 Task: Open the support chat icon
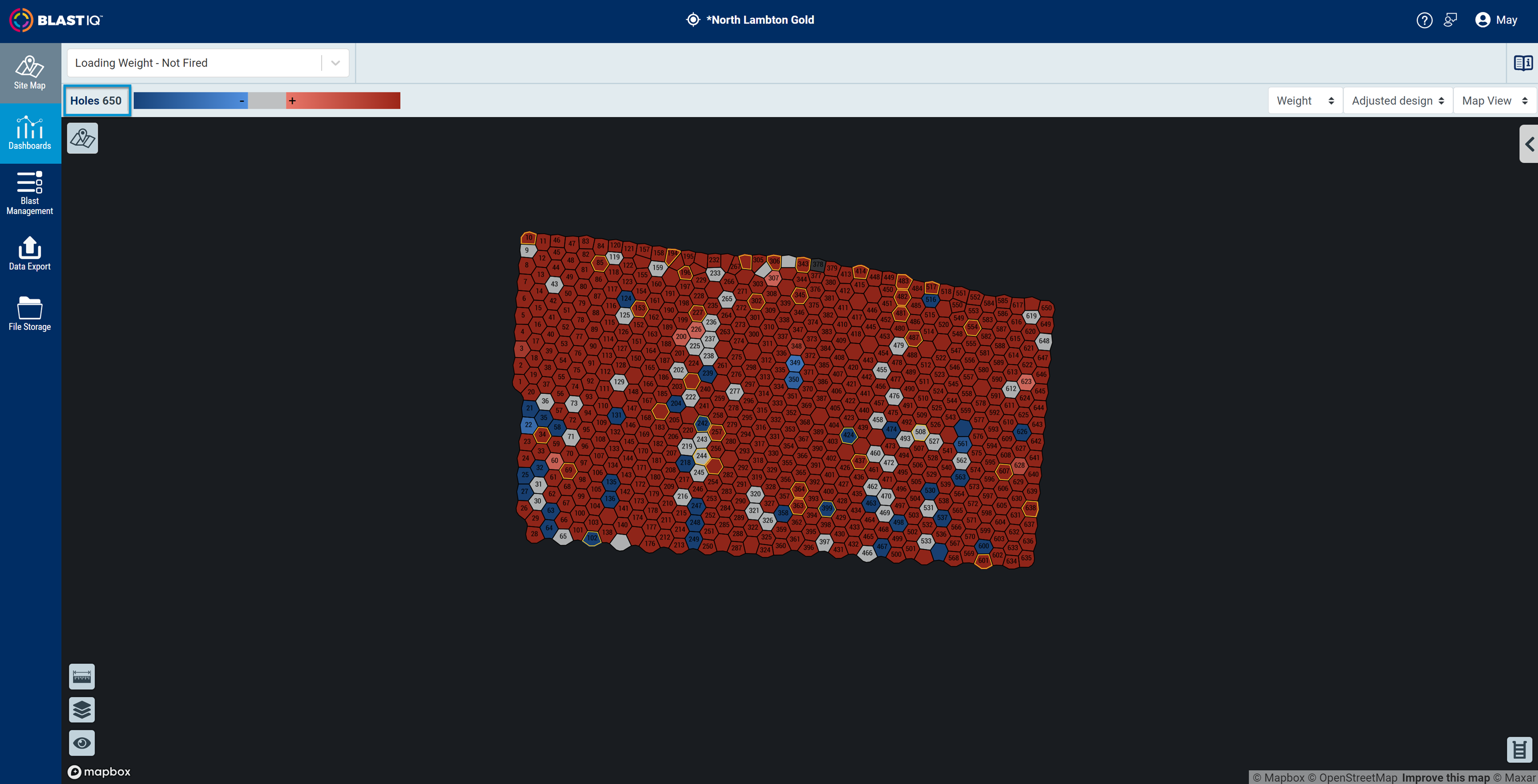1450,21
